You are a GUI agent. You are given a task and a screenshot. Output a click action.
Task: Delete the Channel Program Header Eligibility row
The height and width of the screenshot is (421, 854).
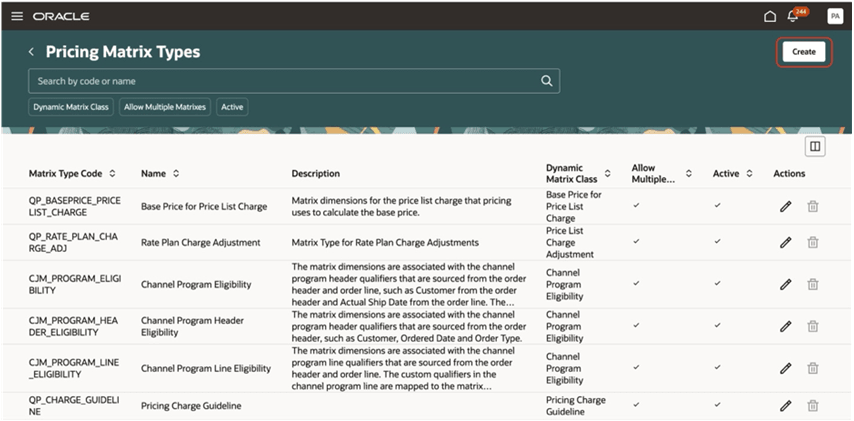click(x=813, y=326)
